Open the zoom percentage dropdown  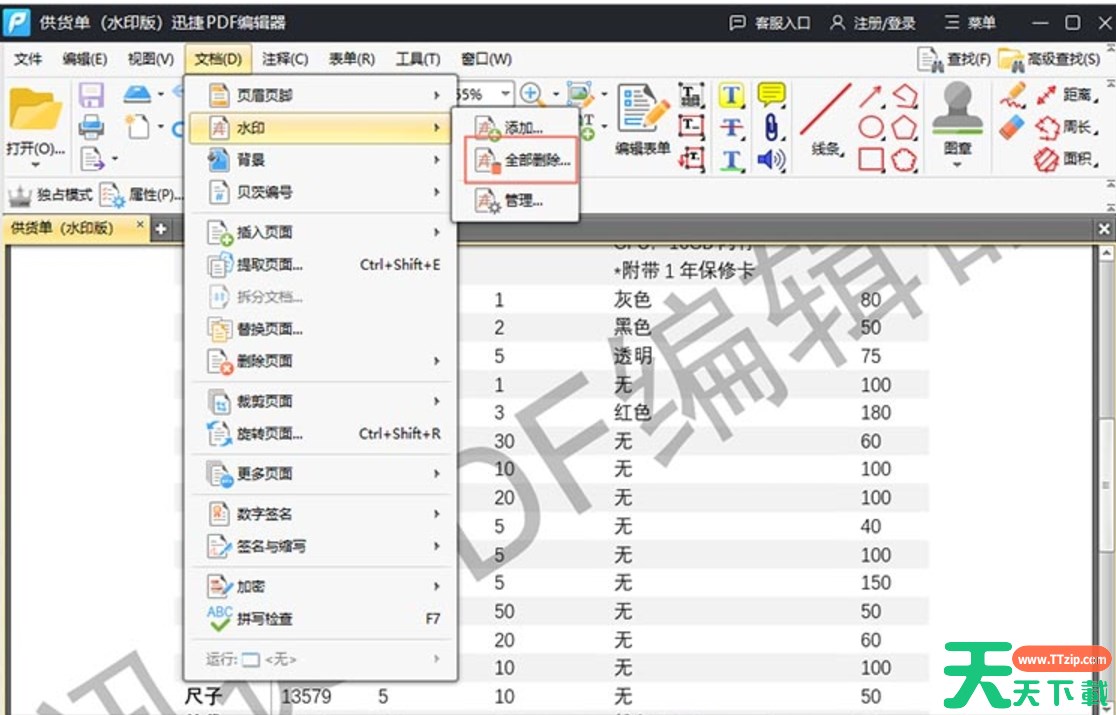point(505,94)
